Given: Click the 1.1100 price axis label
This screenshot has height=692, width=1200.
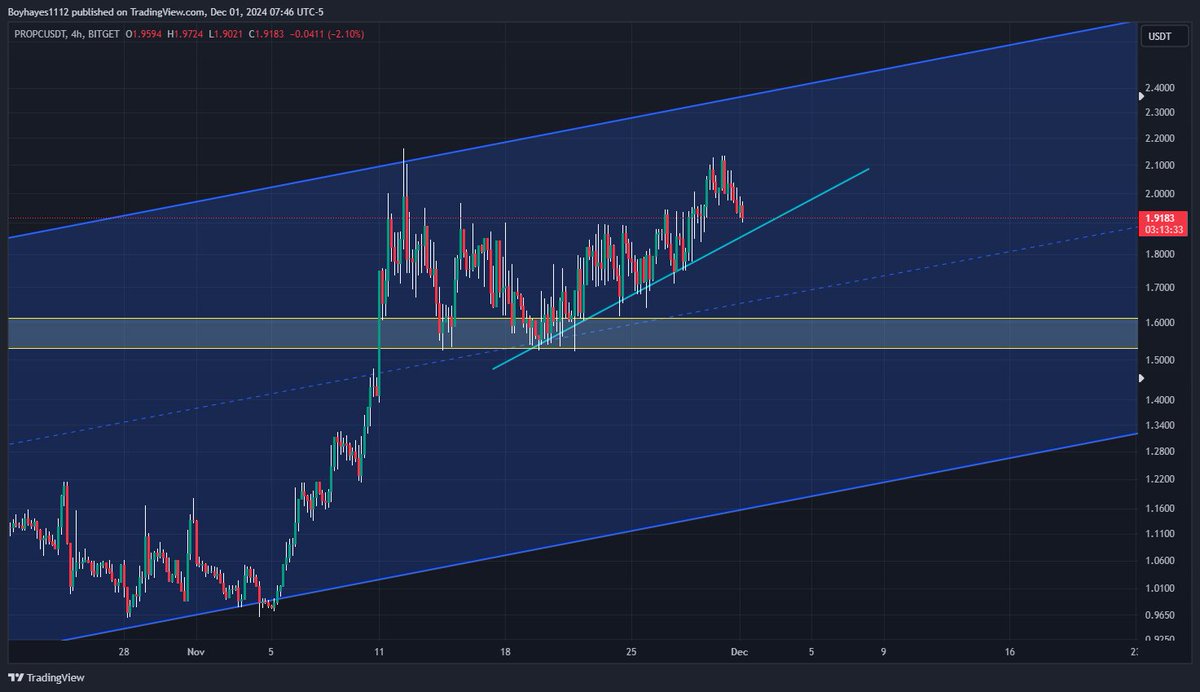Looking at the screenshot, I should point(1161,535).
